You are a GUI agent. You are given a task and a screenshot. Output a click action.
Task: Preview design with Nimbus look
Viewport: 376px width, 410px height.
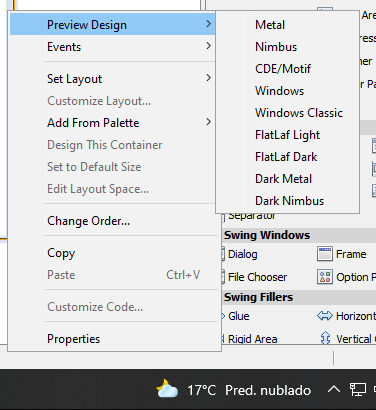coord(287,47)
